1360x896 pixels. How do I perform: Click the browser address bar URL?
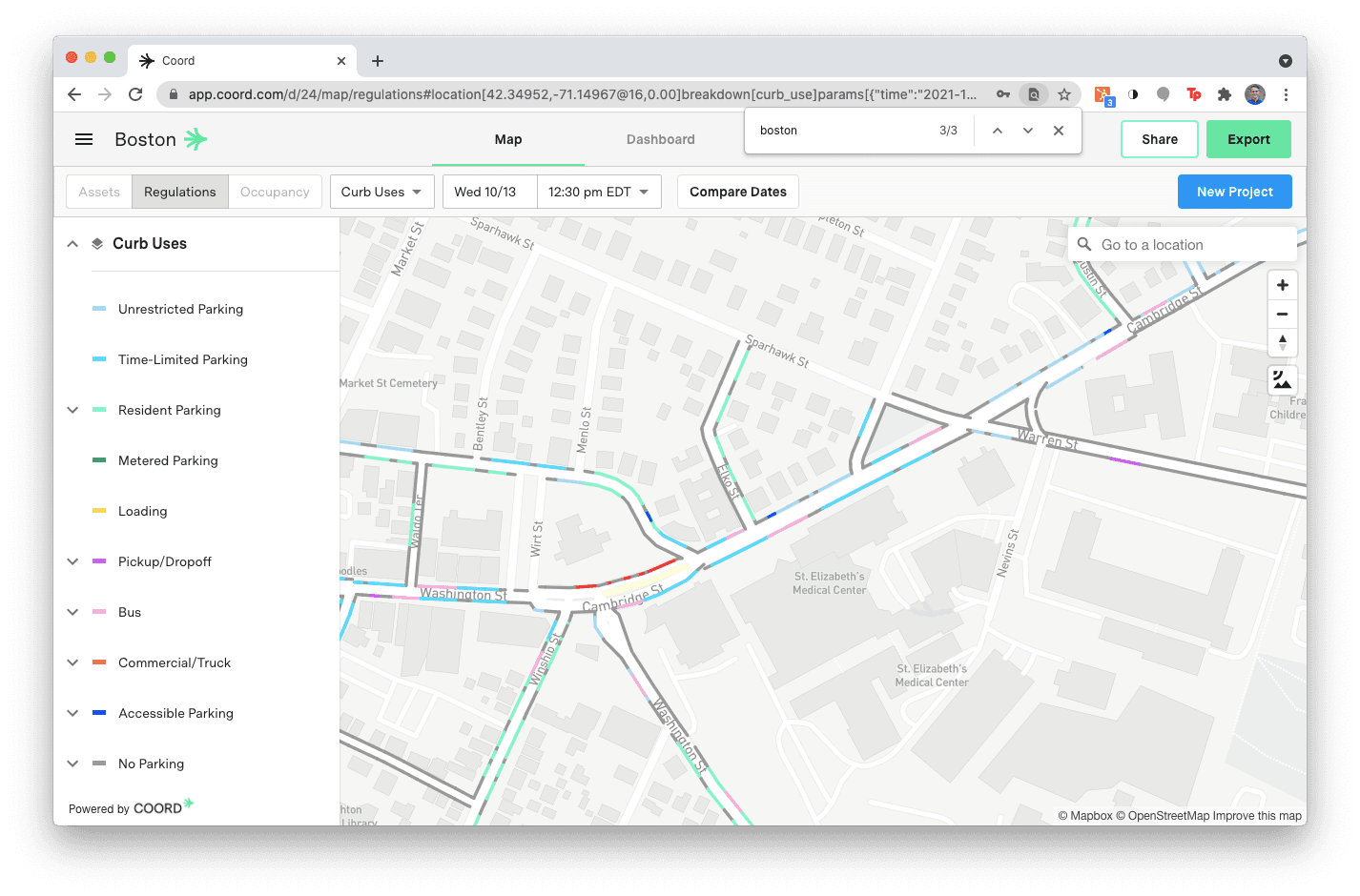click(582, 94)
